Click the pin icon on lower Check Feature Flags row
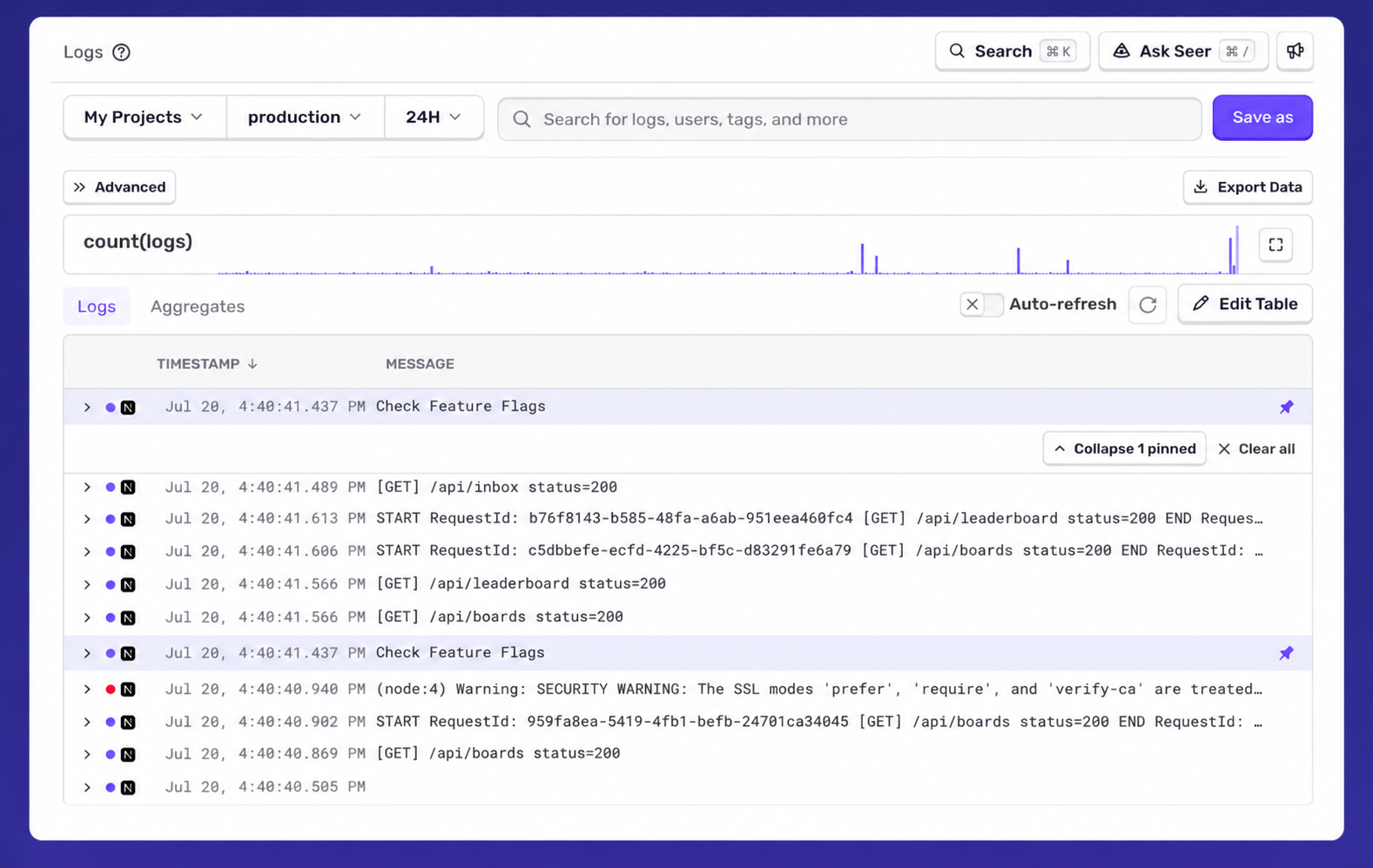This screenshot has height=868, width=1373. pyautogui.click(x=1286, y=653)
